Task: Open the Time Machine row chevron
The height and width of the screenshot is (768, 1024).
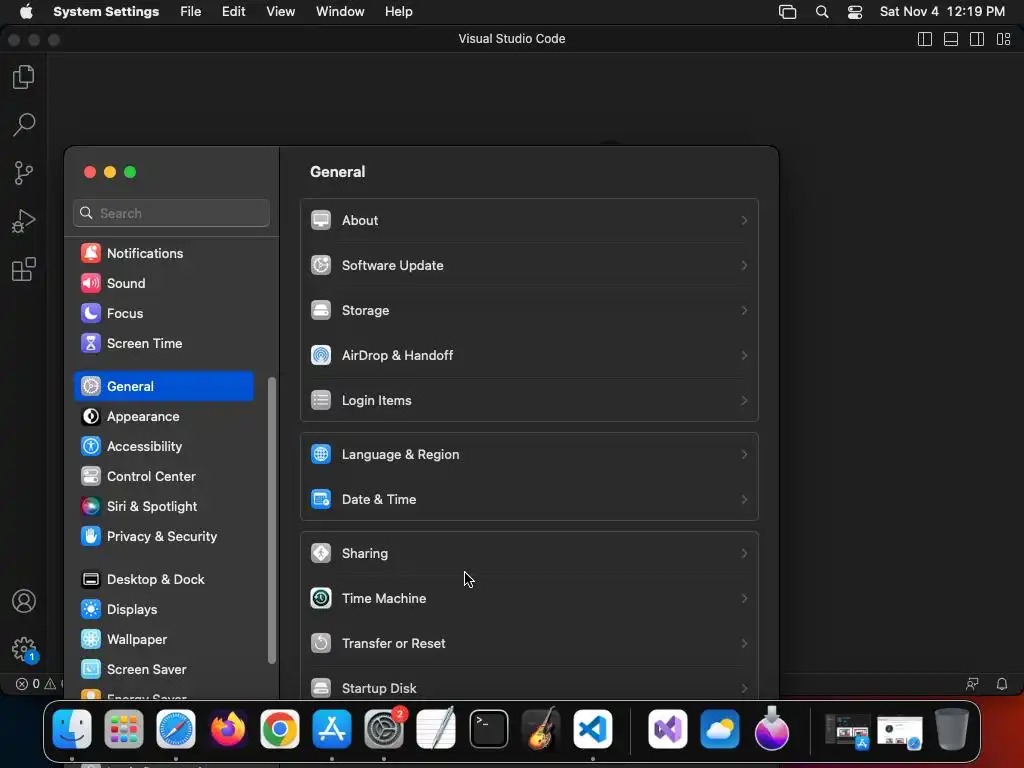Action: 744,599
